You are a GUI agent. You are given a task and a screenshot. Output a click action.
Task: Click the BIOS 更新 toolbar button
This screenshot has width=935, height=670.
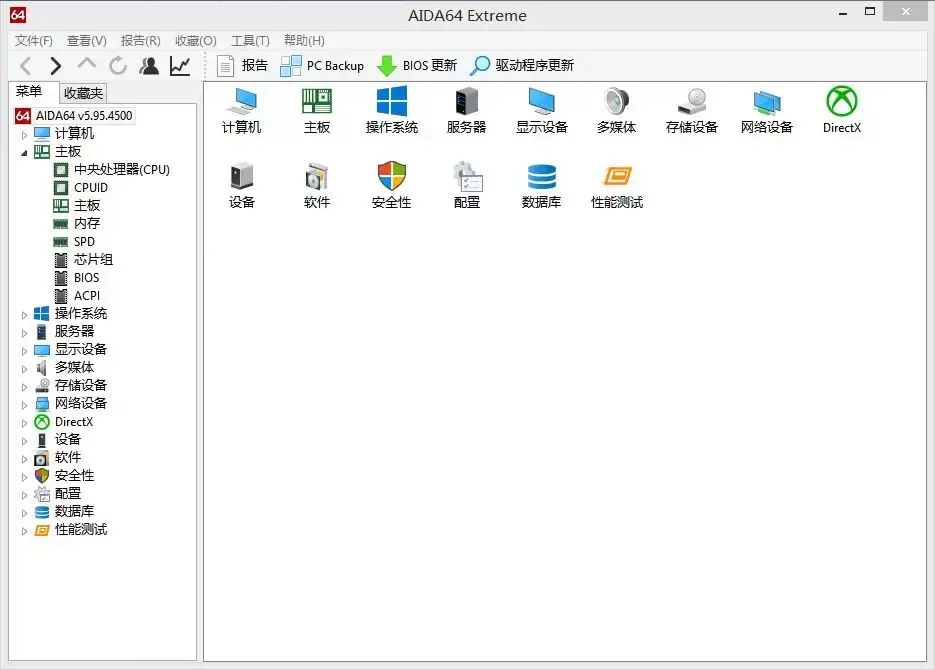(417, 66)
